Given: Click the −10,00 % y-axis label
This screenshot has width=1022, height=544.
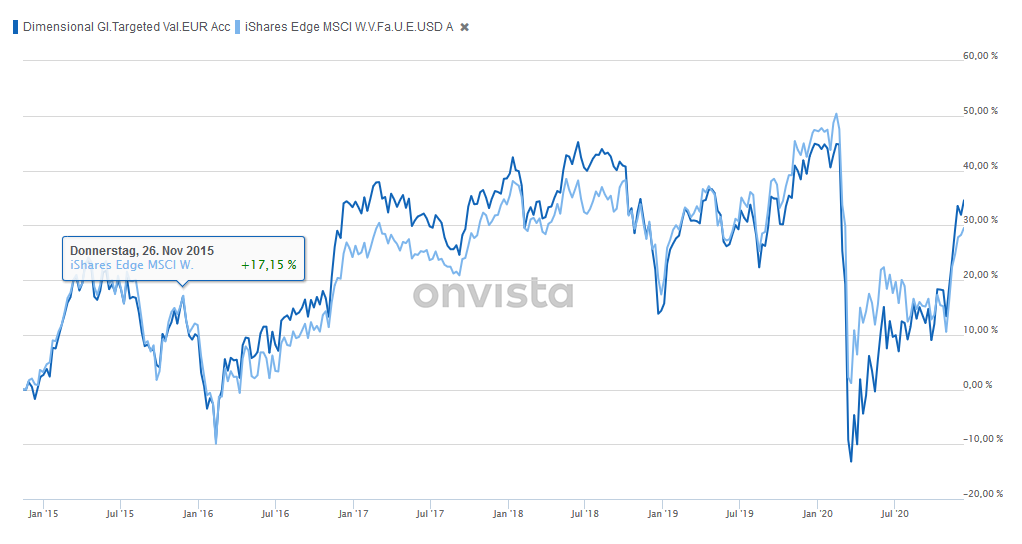Looking at the screenshot, I should pos(983,439).
